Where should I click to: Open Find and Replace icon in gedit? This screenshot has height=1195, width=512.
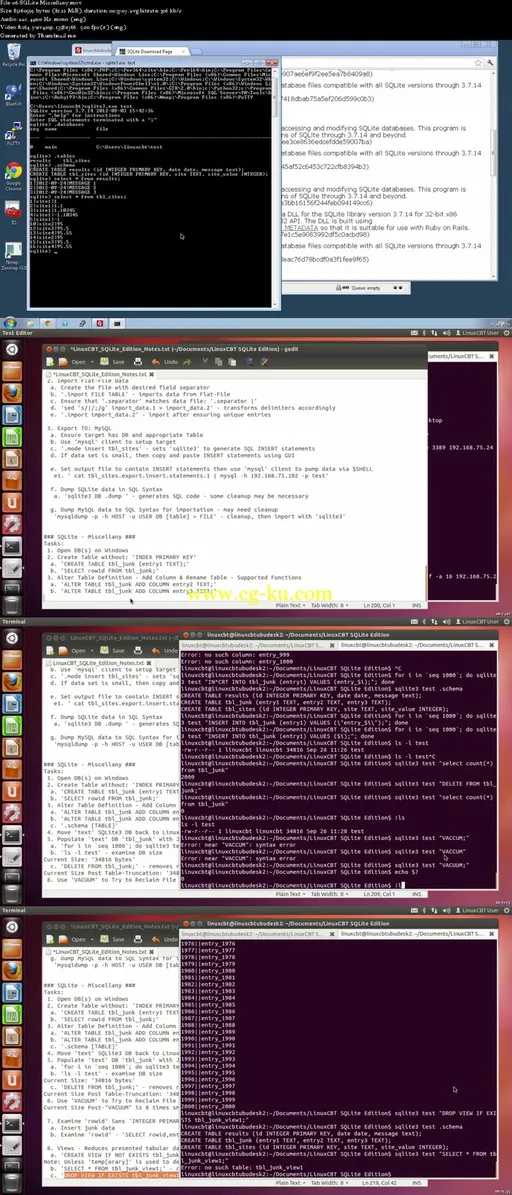pos(264,362)
